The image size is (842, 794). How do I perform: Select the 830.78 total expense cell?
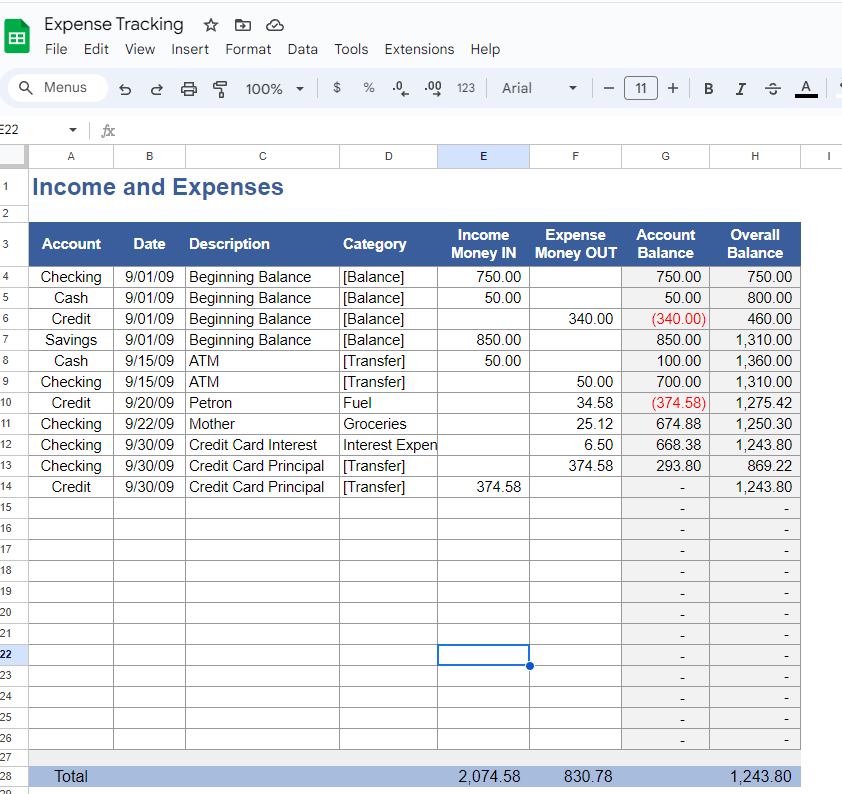(575, 776)
